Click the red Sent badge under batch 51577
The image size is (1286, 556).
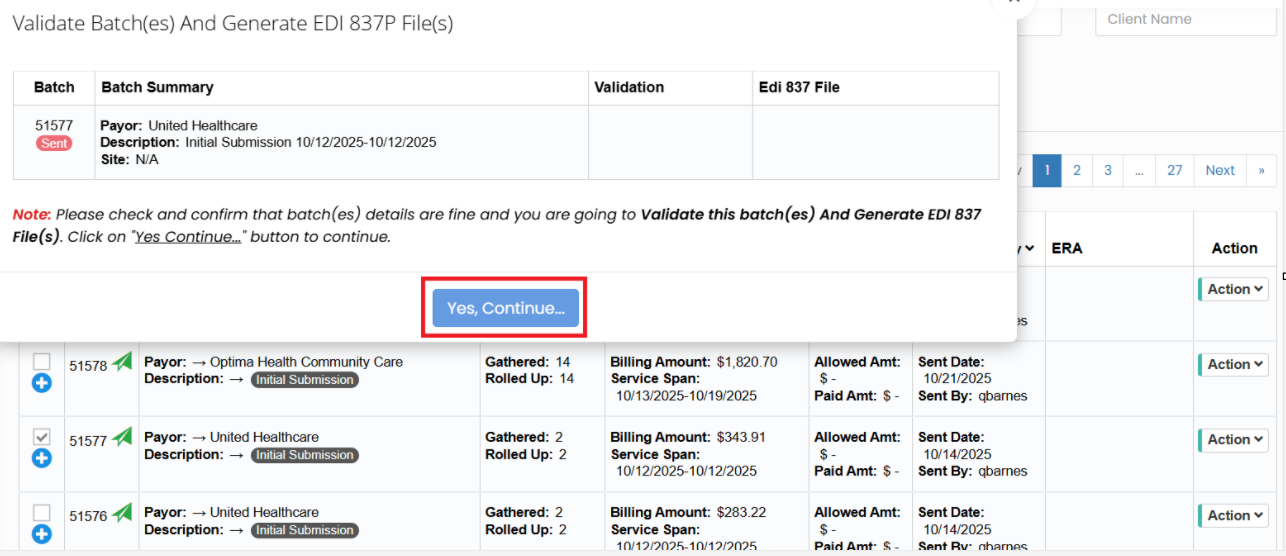pos(54,143)
